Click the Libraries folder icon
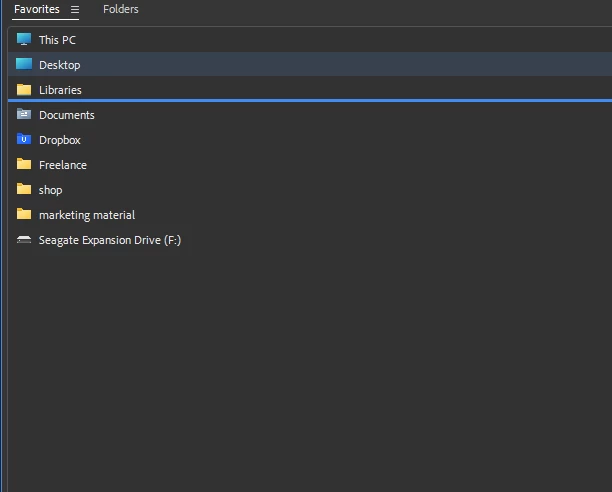 tap(24, 89)
